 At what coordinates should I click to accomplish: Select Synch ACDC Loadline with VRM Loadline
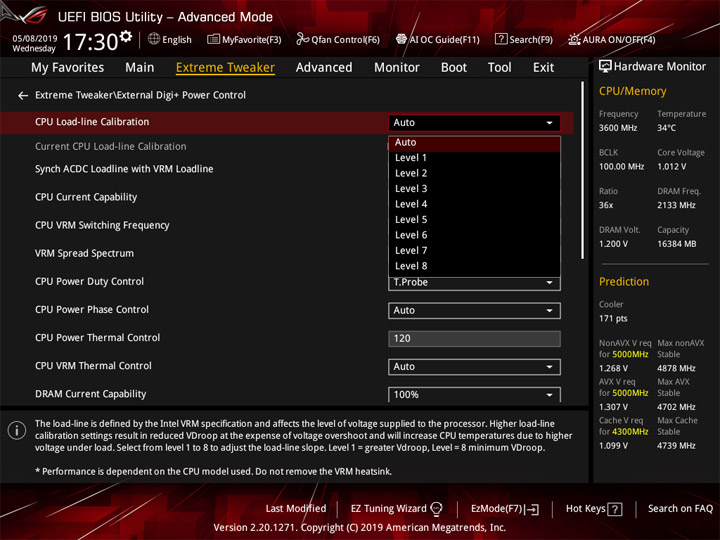124,169
